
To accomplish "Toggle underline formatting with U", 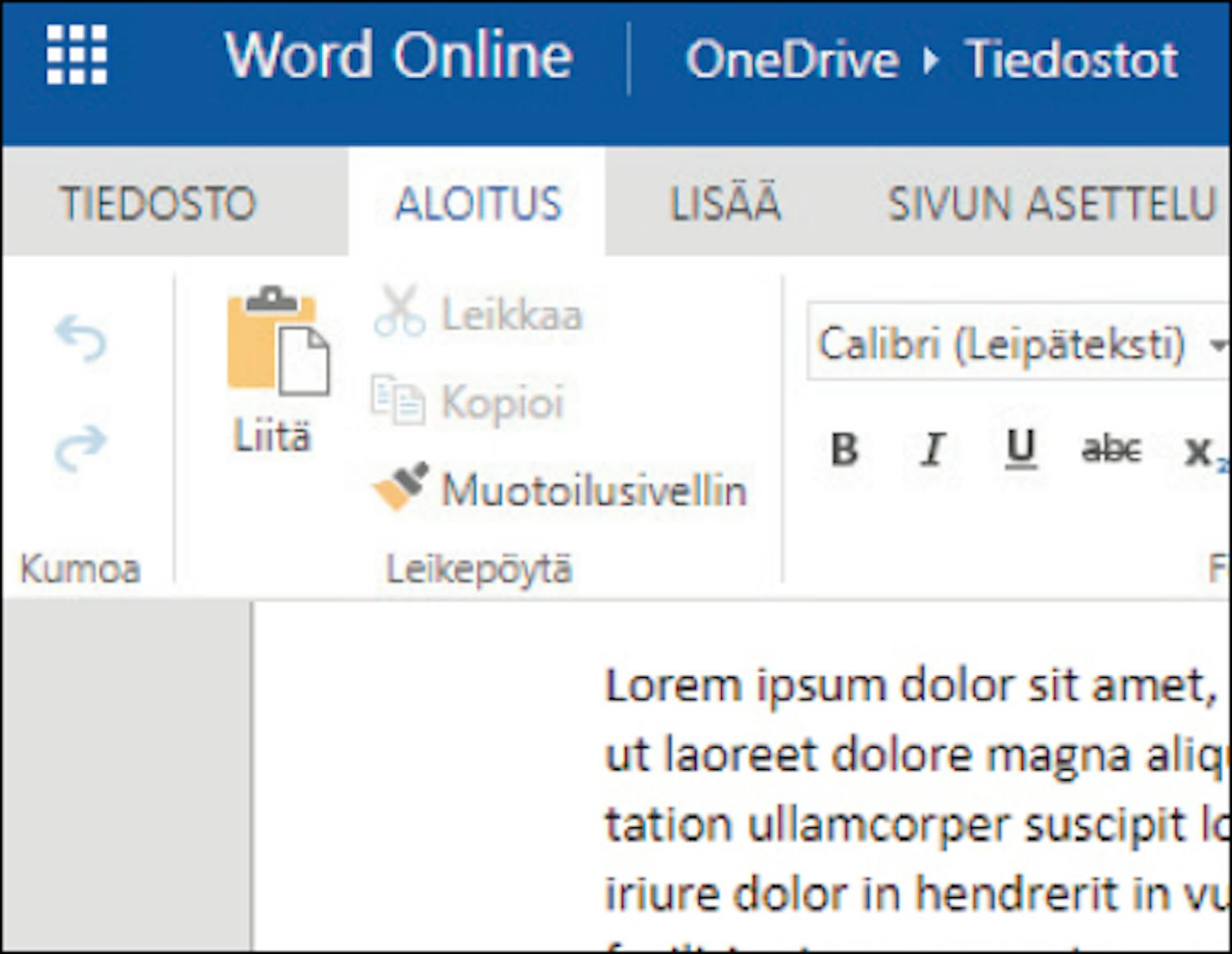I will point(1021,449).
